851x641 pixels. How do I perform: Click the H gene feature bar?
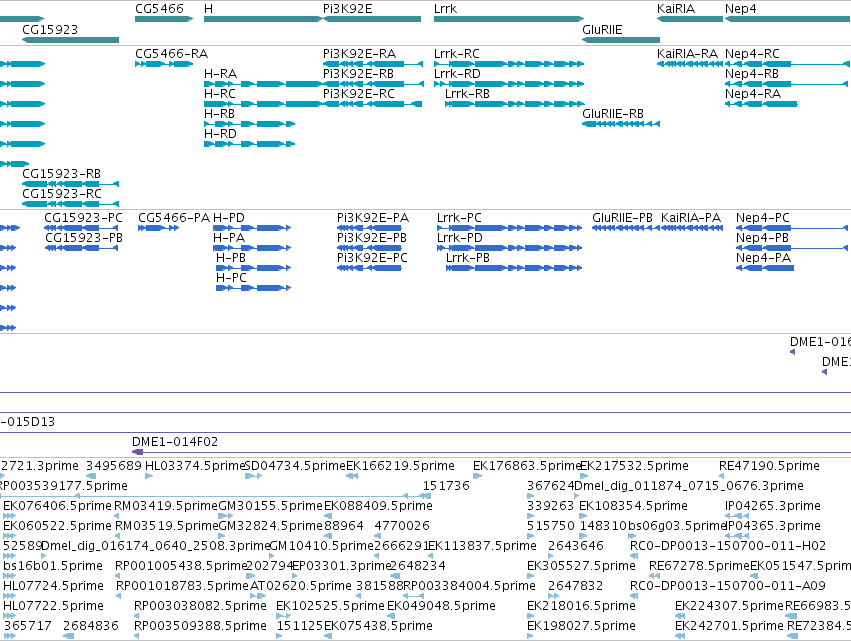(x=263, y=19)
